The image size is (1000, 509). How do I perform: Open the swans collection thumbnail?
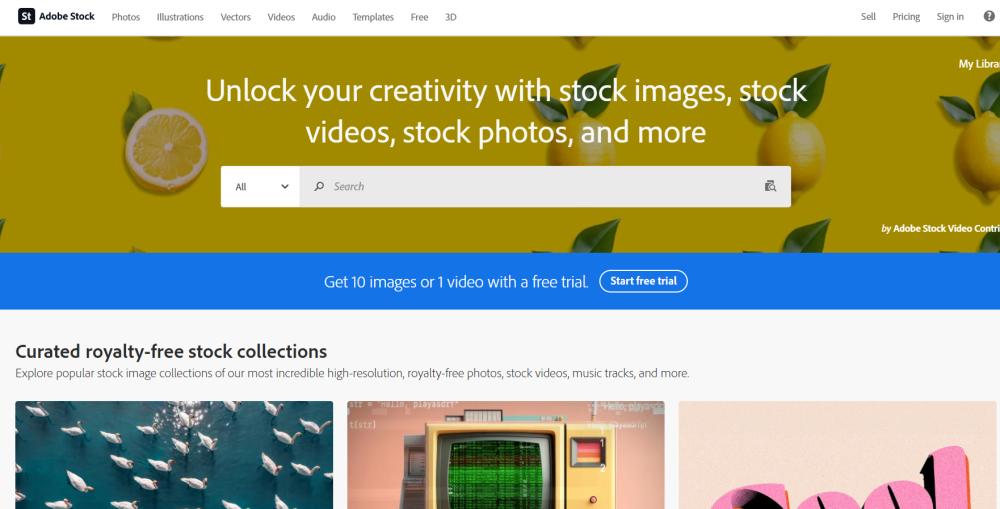pos(174,455)
